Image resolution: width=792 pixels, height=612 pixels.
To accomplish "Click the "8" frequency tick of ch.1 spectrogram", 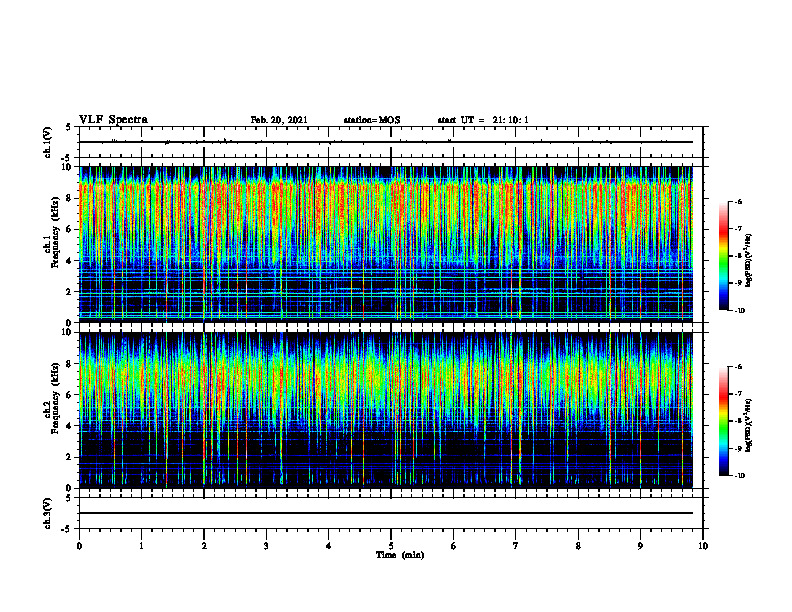I will point(69,198).
